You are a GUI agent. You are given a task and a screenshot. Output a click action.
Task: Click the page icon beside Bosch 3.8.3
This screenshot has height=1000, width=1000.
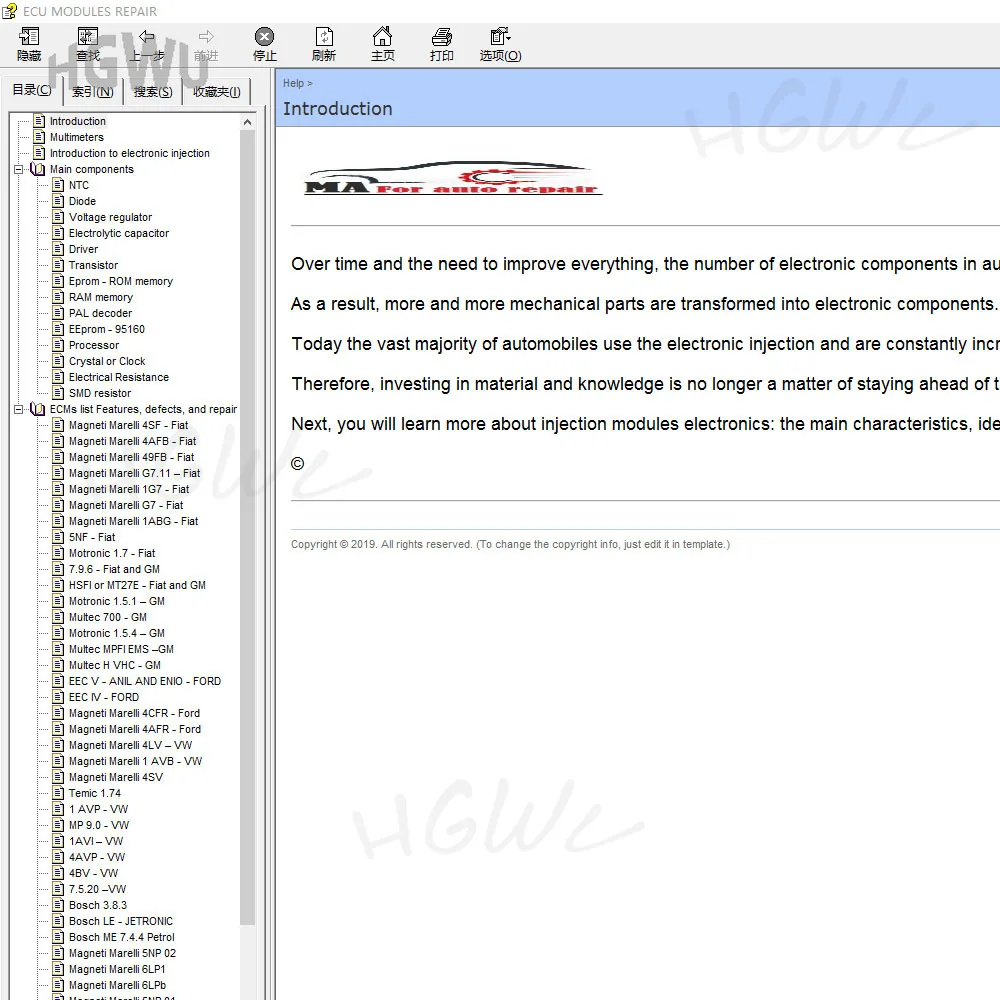tap(59, 905)
